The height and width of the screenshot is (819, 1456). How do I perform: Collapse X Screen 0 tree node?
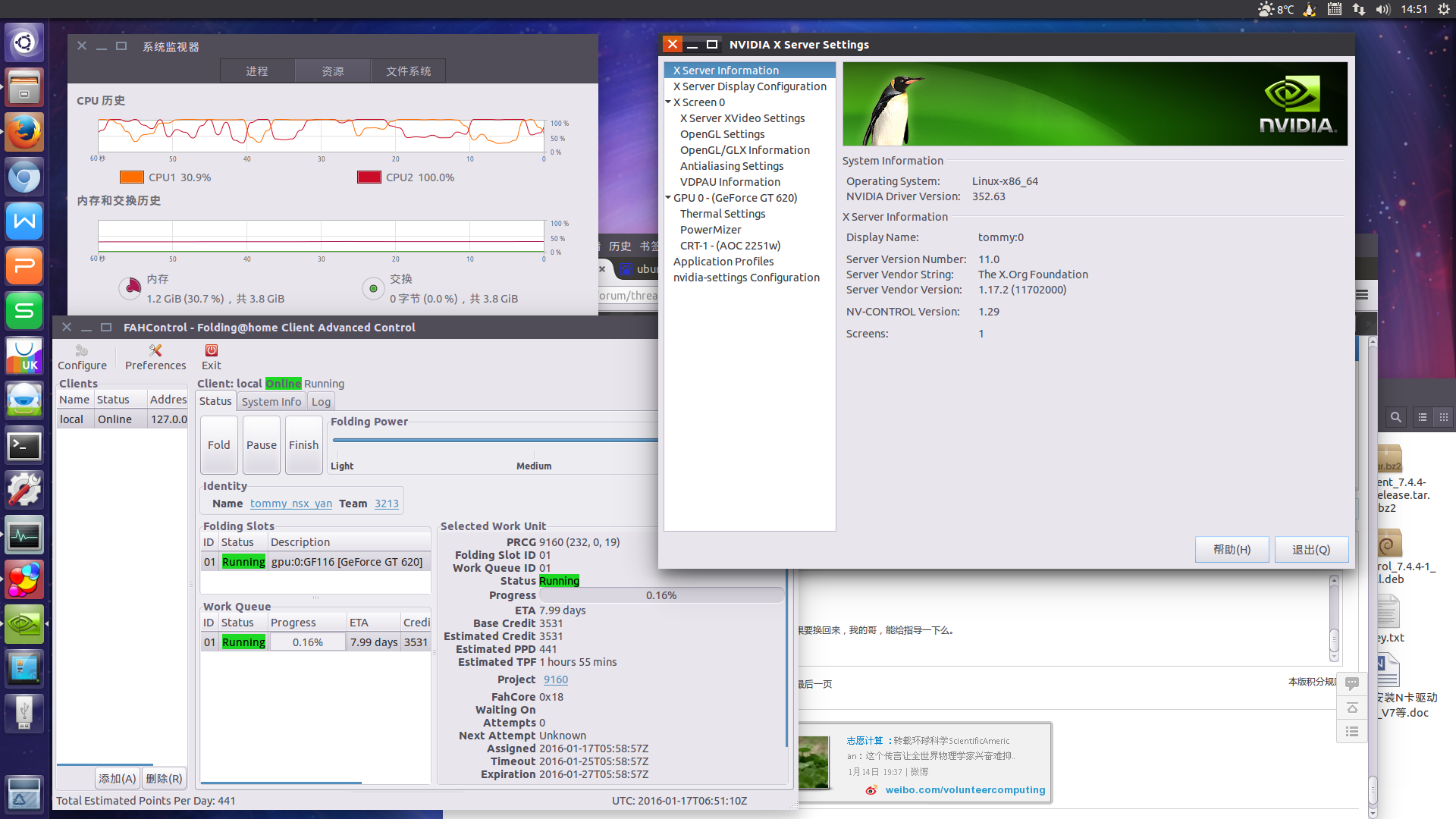pos(668,102)
